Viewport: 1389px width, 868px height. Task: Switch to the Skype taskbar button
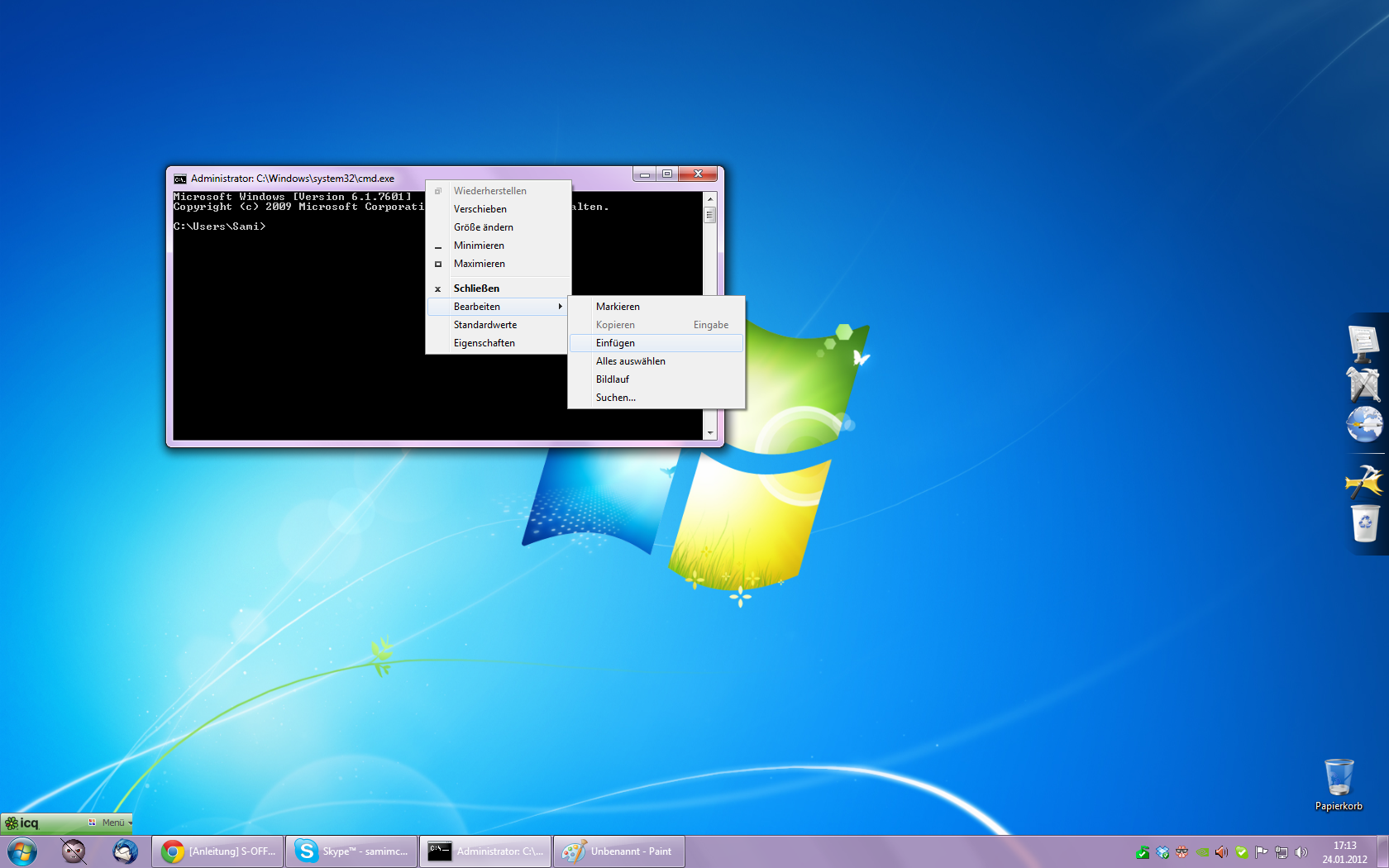352,851
